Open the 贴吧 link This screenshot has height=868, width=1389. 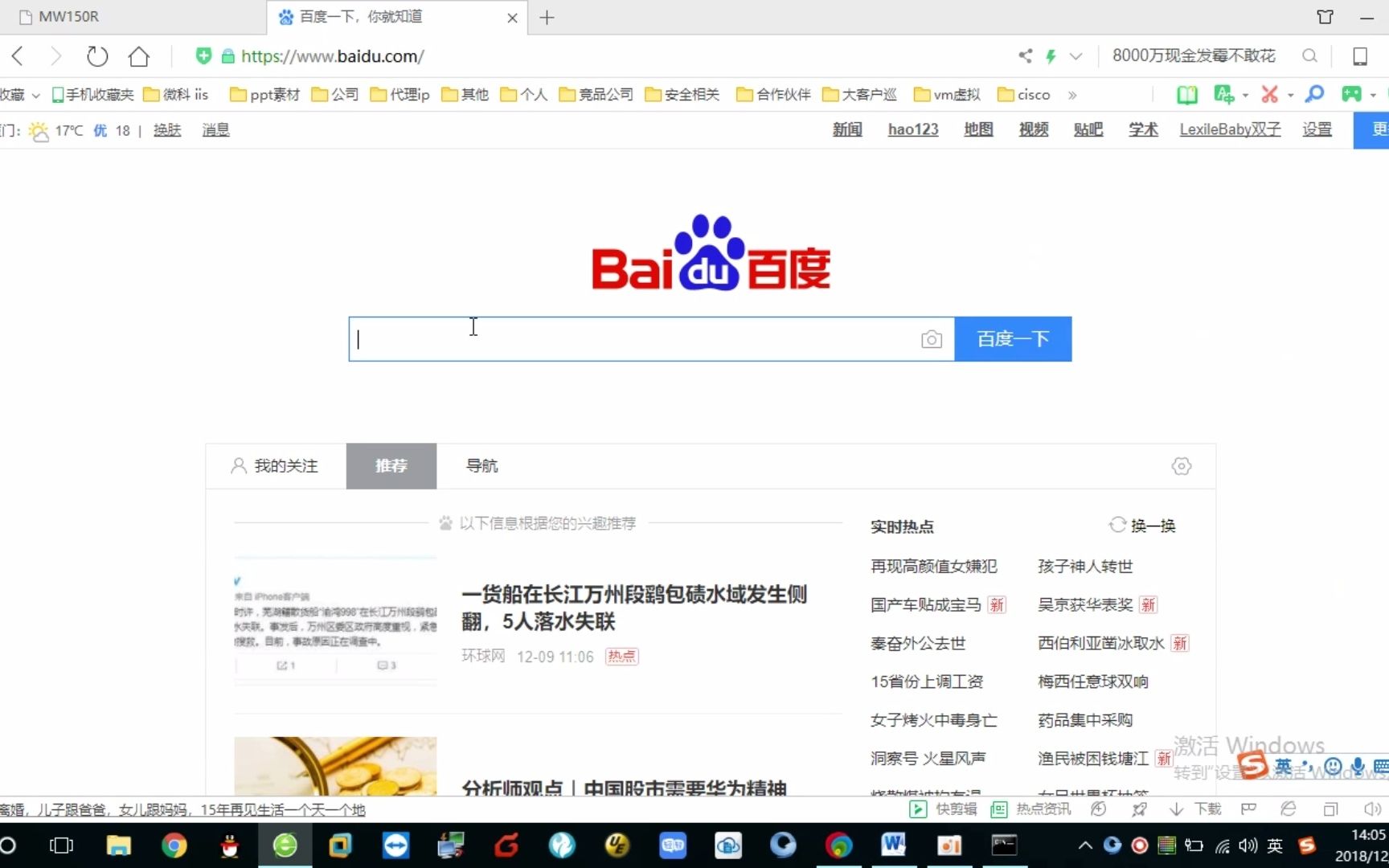(x=1088, y=129)
